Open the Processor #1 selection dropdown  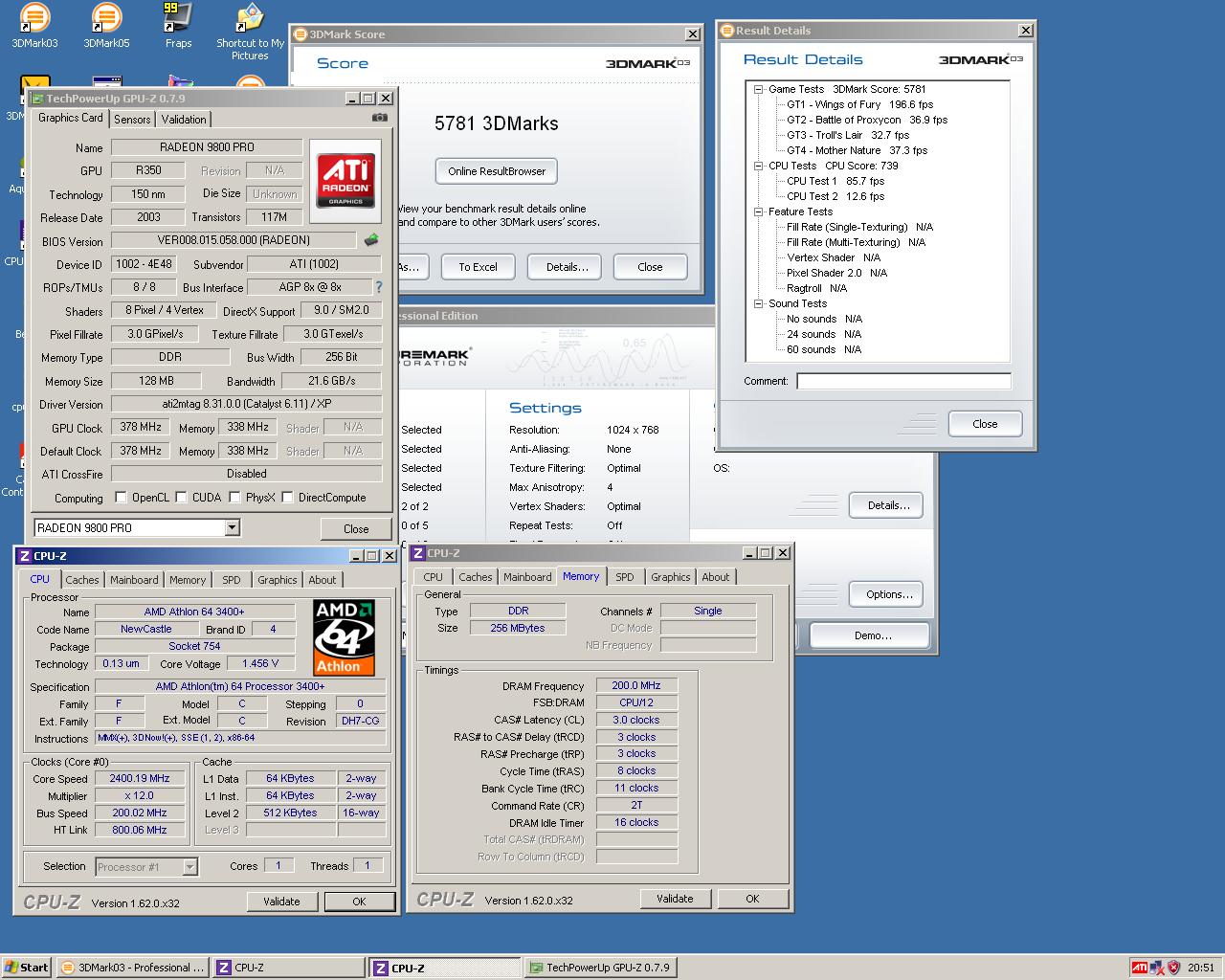(x=189, y=867)
